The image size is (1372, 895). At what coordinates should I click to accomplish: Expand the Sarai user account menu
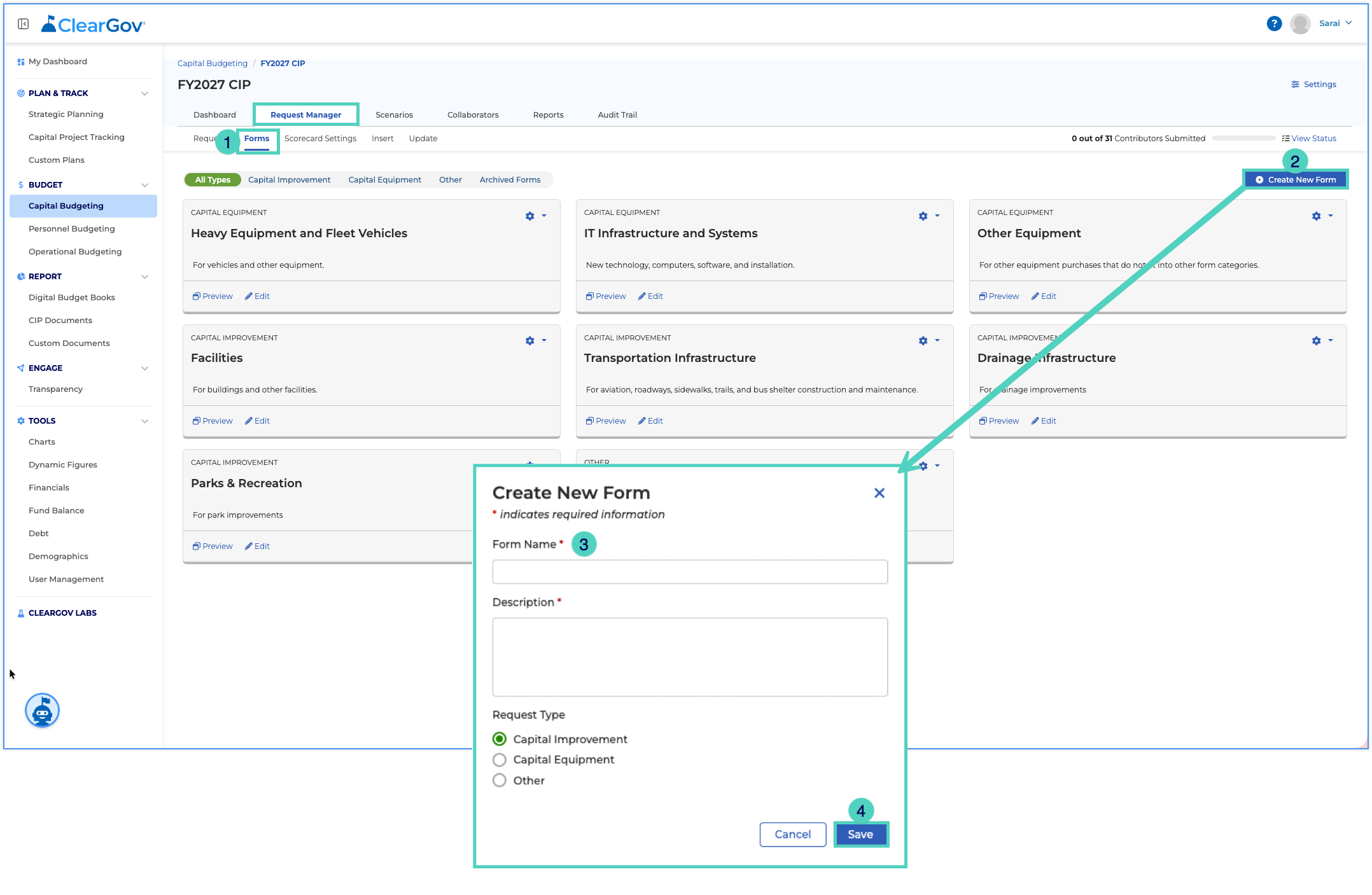pyautogui.click(x=1336, y=24)
